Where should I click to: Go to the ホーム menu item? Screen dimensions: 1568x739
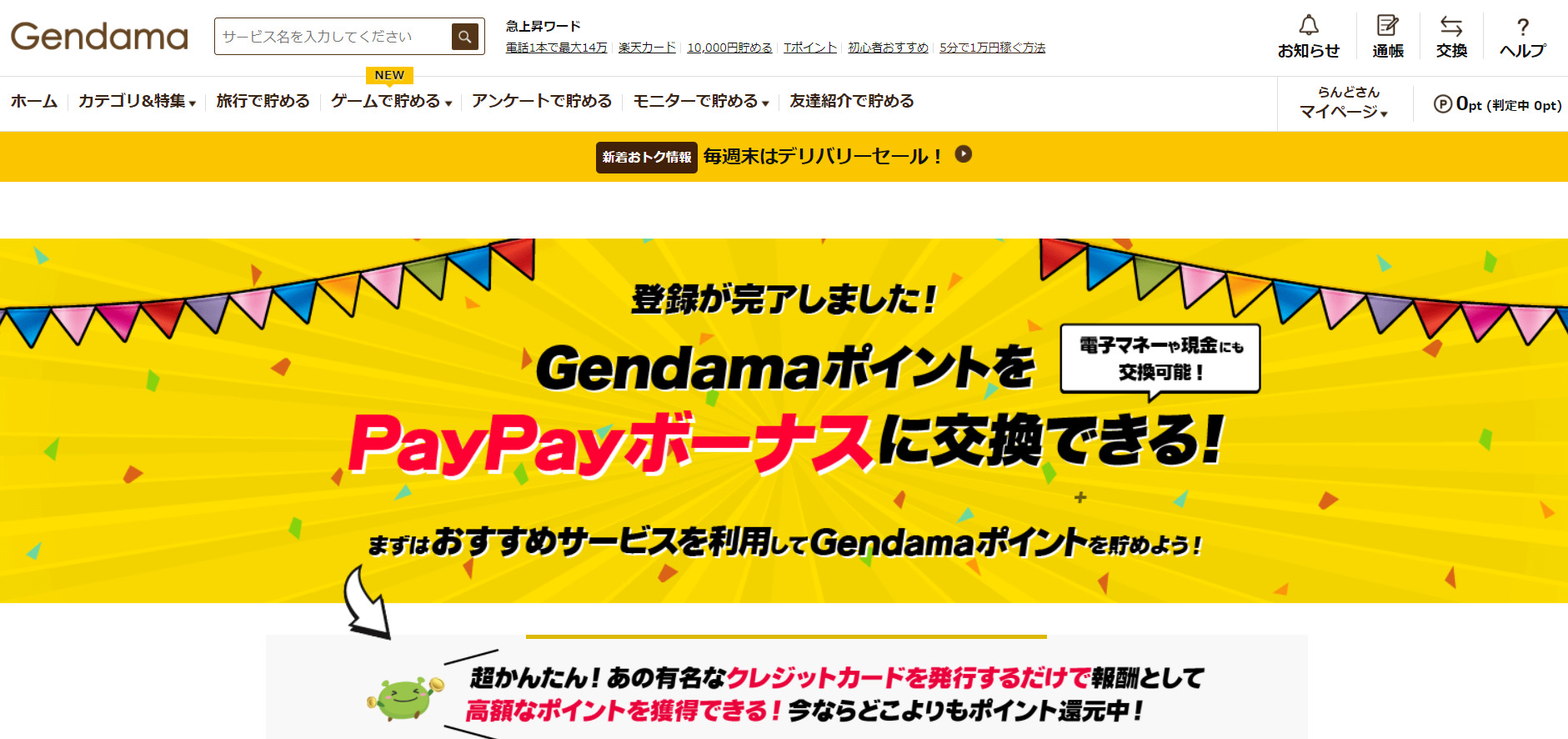click(34, 102)
